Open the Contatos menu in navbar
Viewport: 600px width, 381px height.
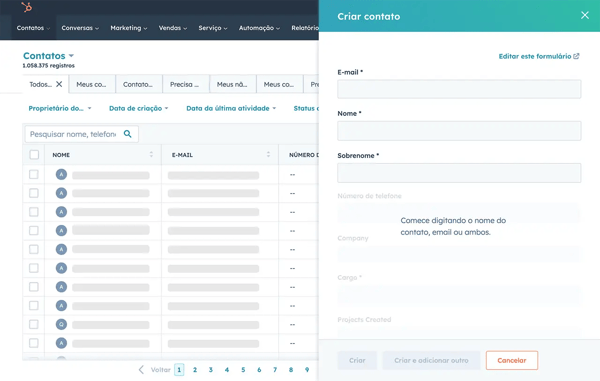pos(33,28)
